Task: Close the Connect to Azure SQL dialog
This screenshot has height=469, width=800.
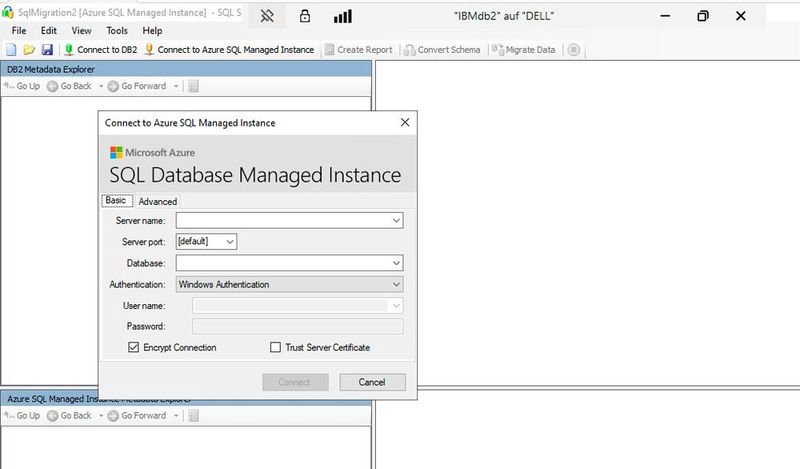Action: point(405,122)
